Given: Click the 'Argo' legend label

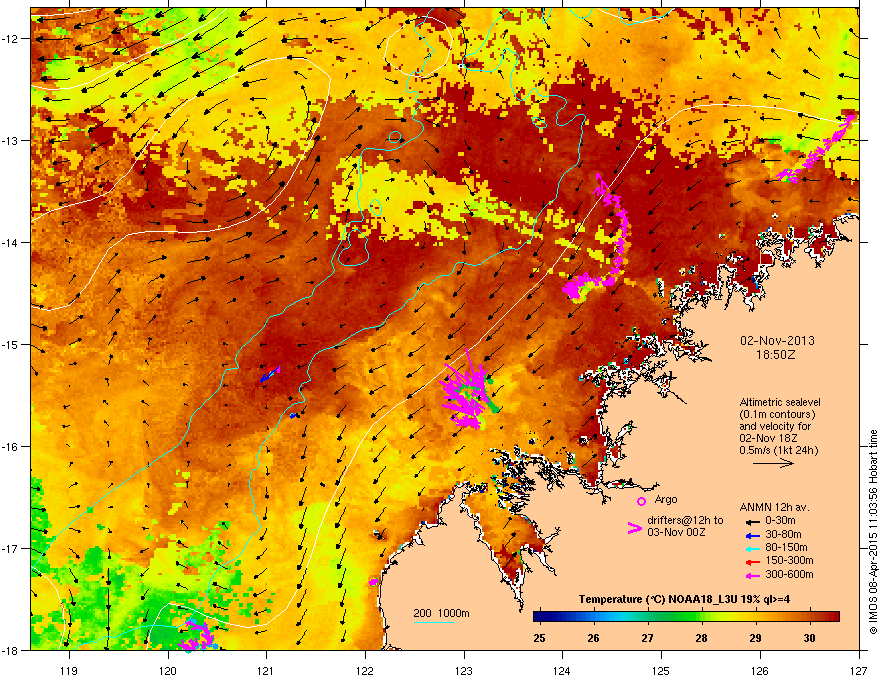Looking at the screenshot, I should tap(666, 500).
